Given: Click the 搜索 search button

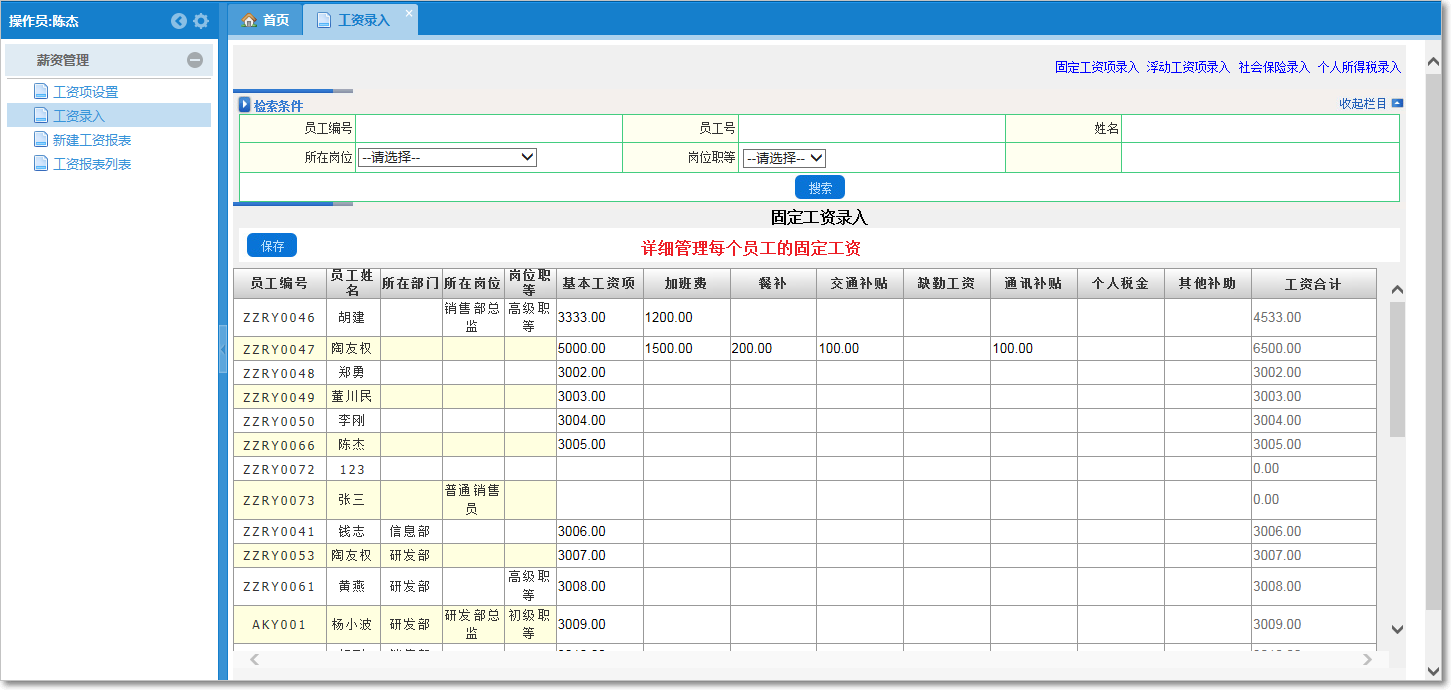Looking at the screenshot, I should [x=819, y=187].
